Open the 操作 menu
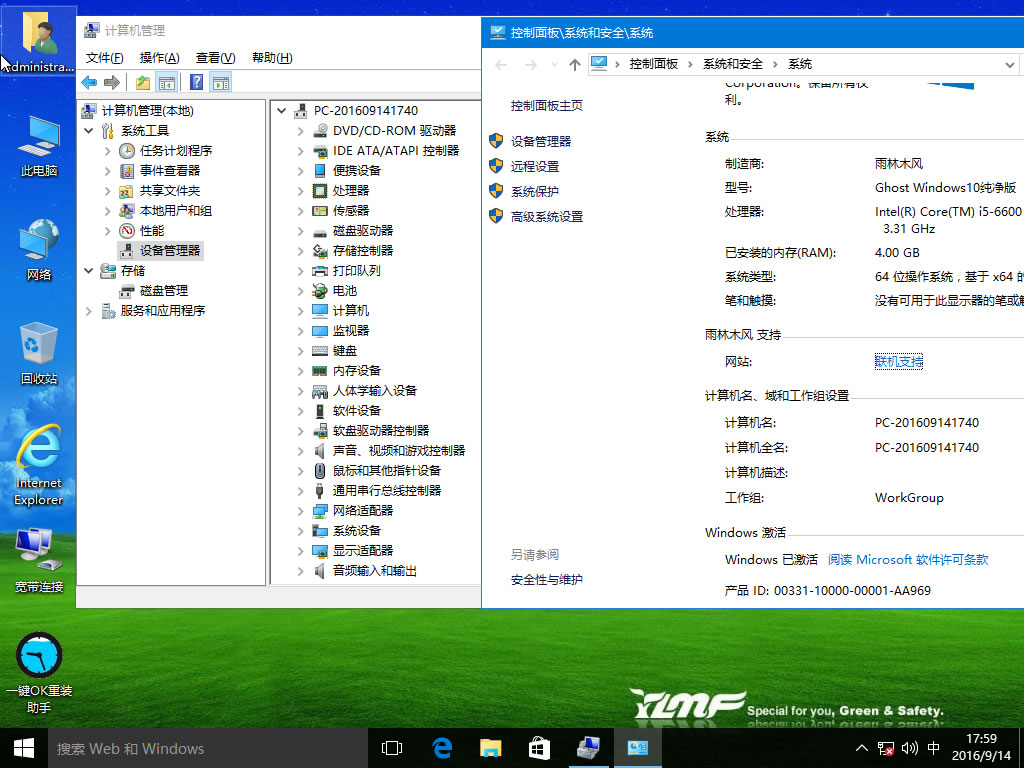This screenshot has height=768, width=1024. (x=158, y=57)
